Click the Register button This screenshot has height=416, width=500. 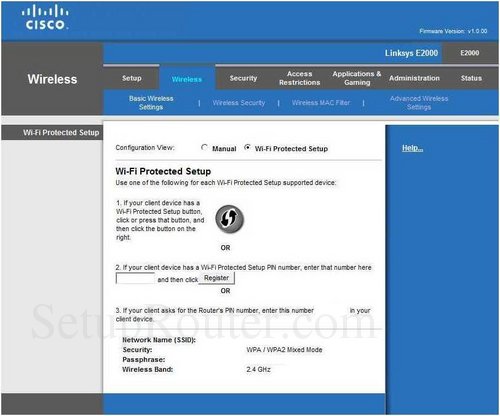(216, 278)
